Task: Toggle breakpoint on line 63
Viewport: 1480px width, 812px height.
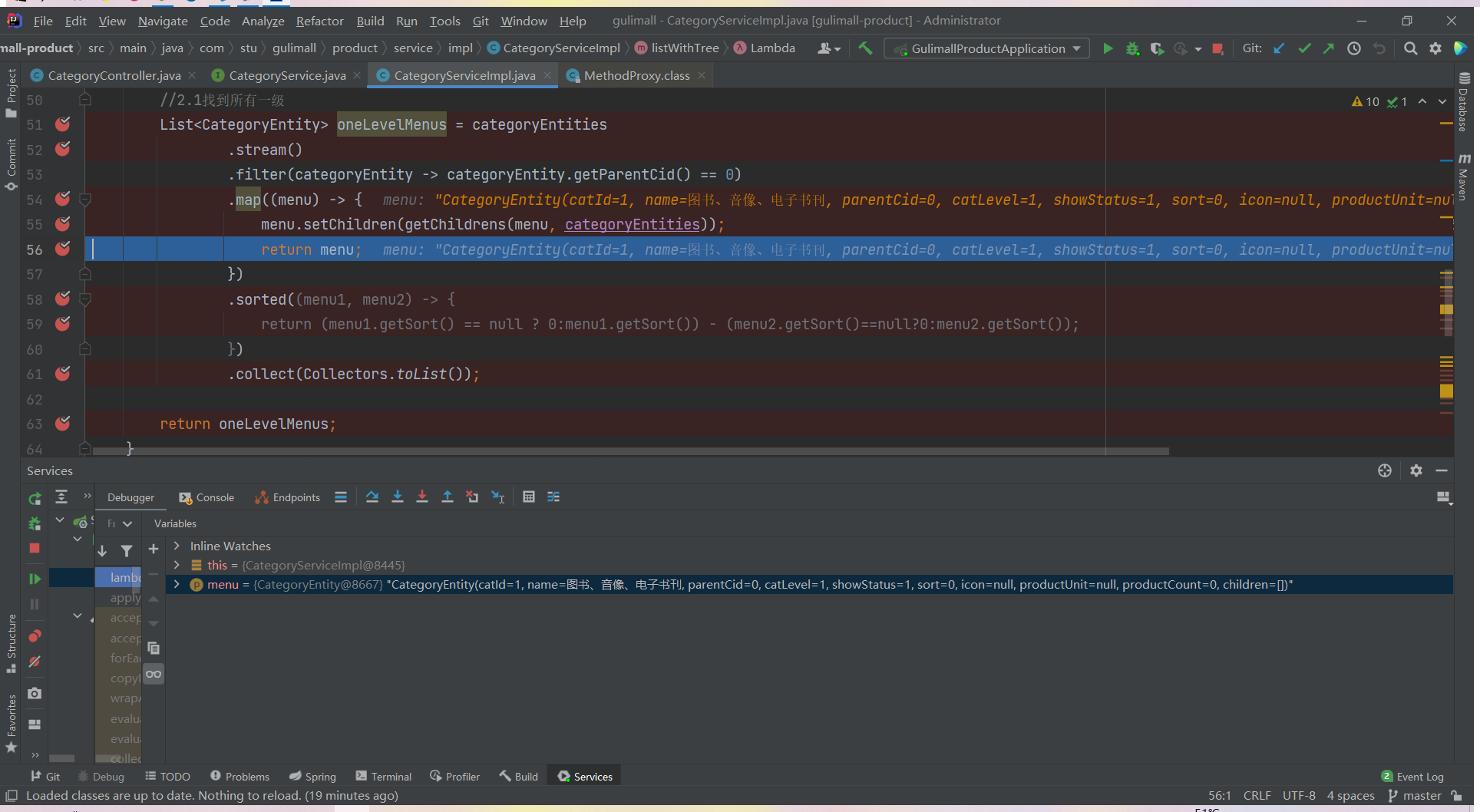Action: point(63,424)
